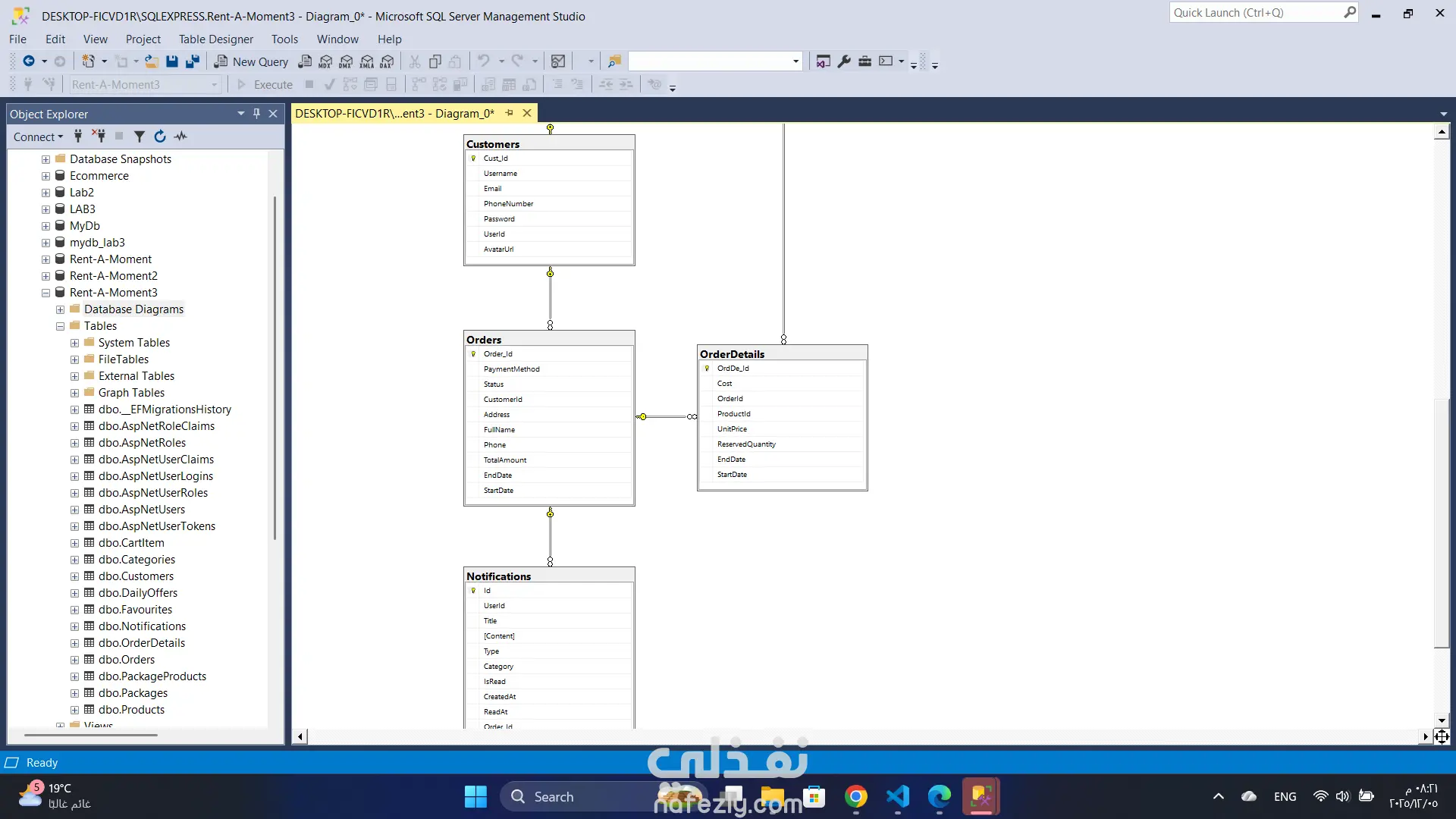Click the New Query button
1456x819 pixels.
click(x=252, y=61)
